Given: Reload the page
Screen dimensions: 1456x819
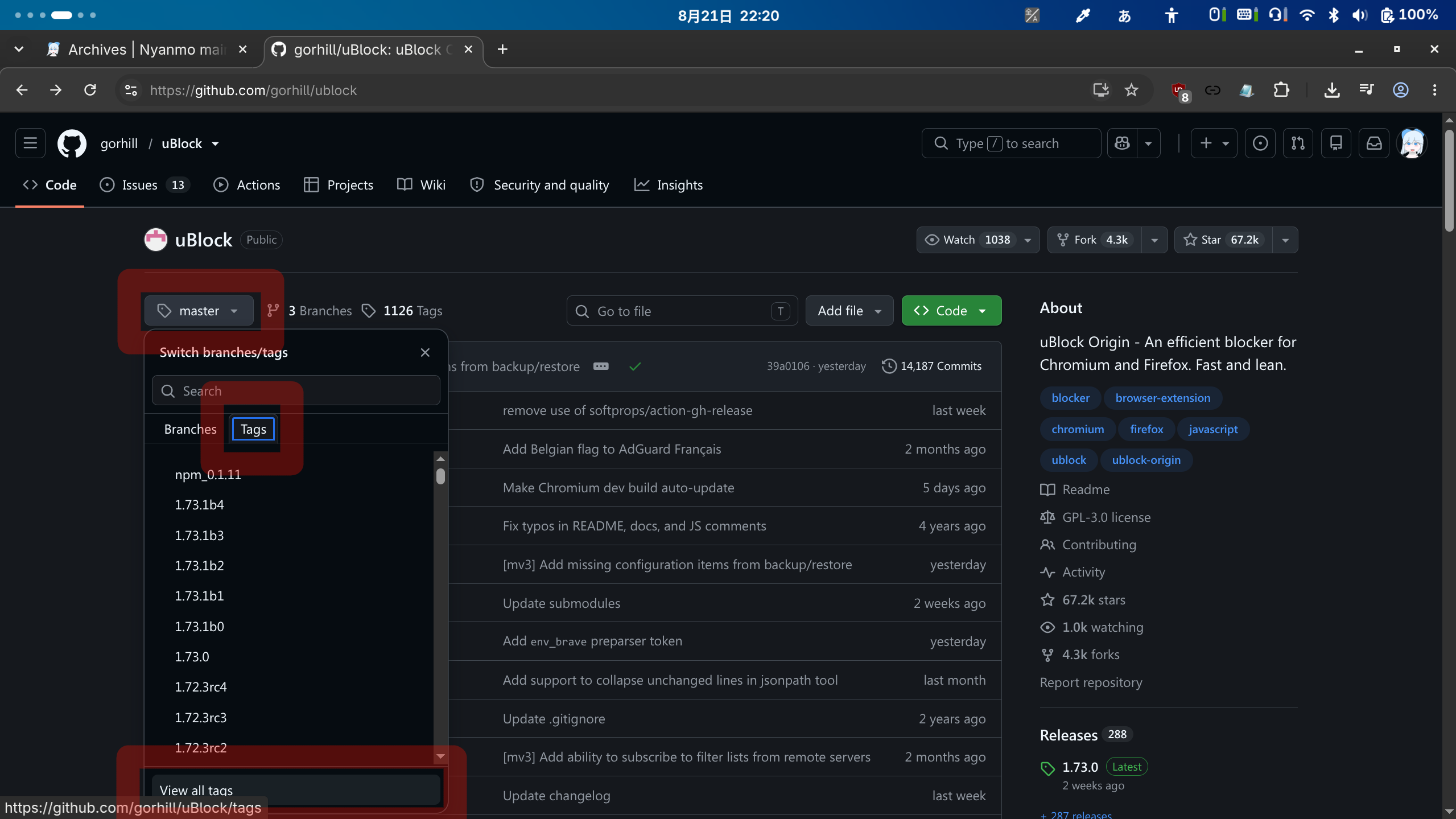Looking at the screenshot, I should [90, 90].
